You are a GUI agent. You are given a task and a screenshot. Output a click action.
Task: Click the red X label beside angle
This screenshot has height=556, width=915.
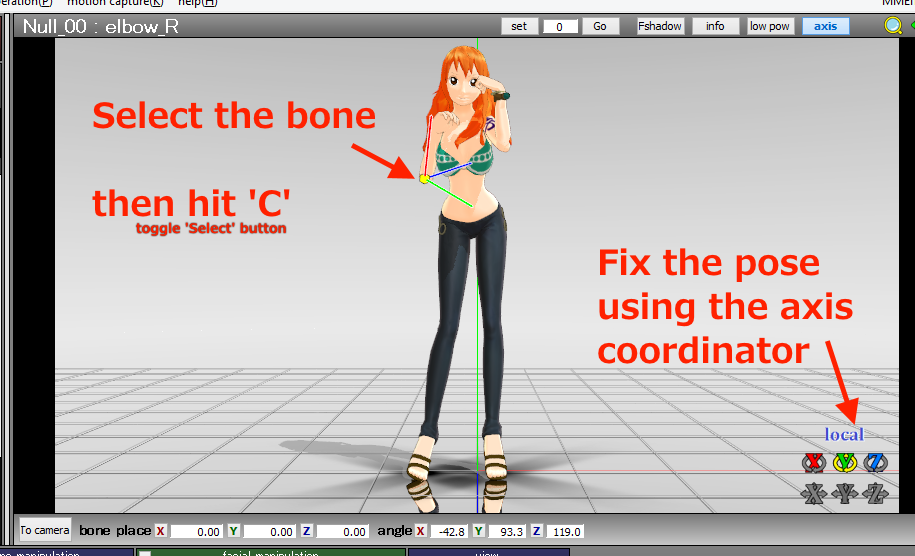point(420,531)
